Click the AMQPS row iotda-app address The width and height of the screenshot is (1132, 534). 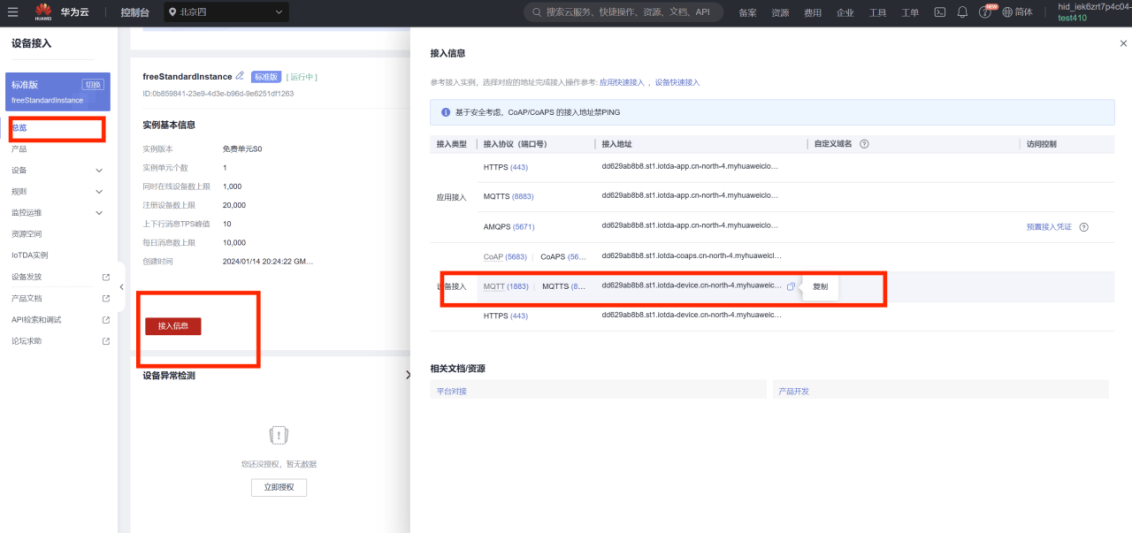691,227
